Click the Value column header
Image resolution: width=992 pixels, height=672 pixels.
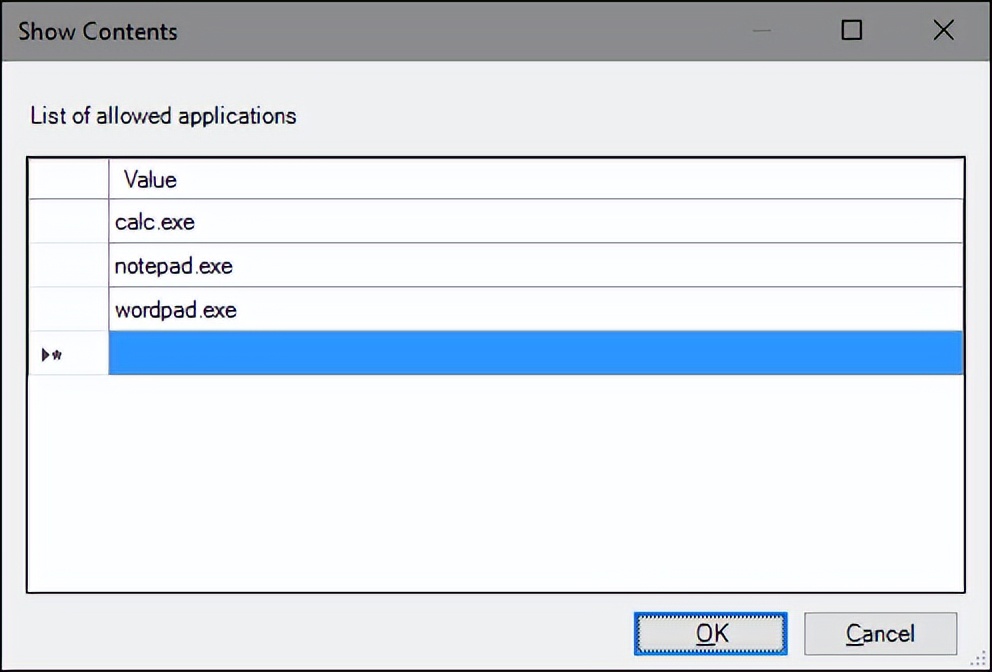pyautogui.click(x=149, y=179)
